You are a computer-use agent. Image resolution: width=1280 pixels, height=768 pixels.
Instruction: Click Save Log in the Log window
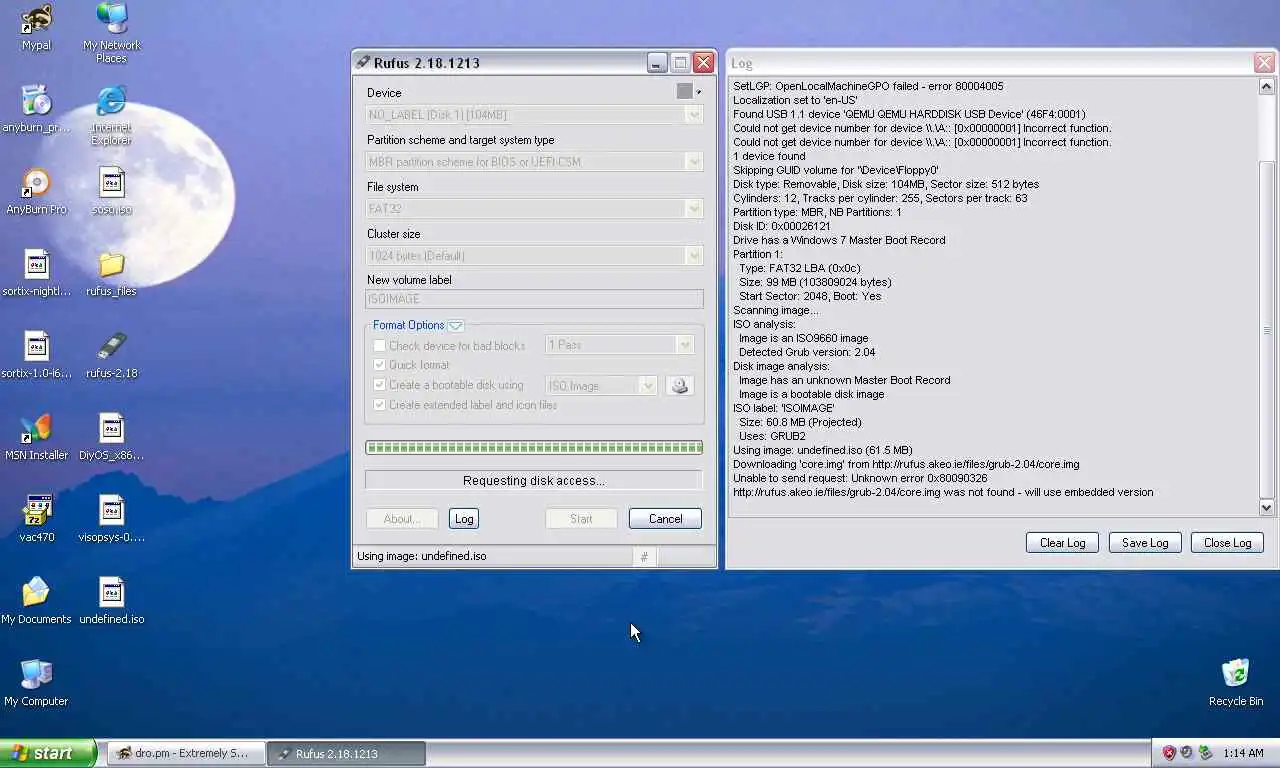coord(1145,542)
